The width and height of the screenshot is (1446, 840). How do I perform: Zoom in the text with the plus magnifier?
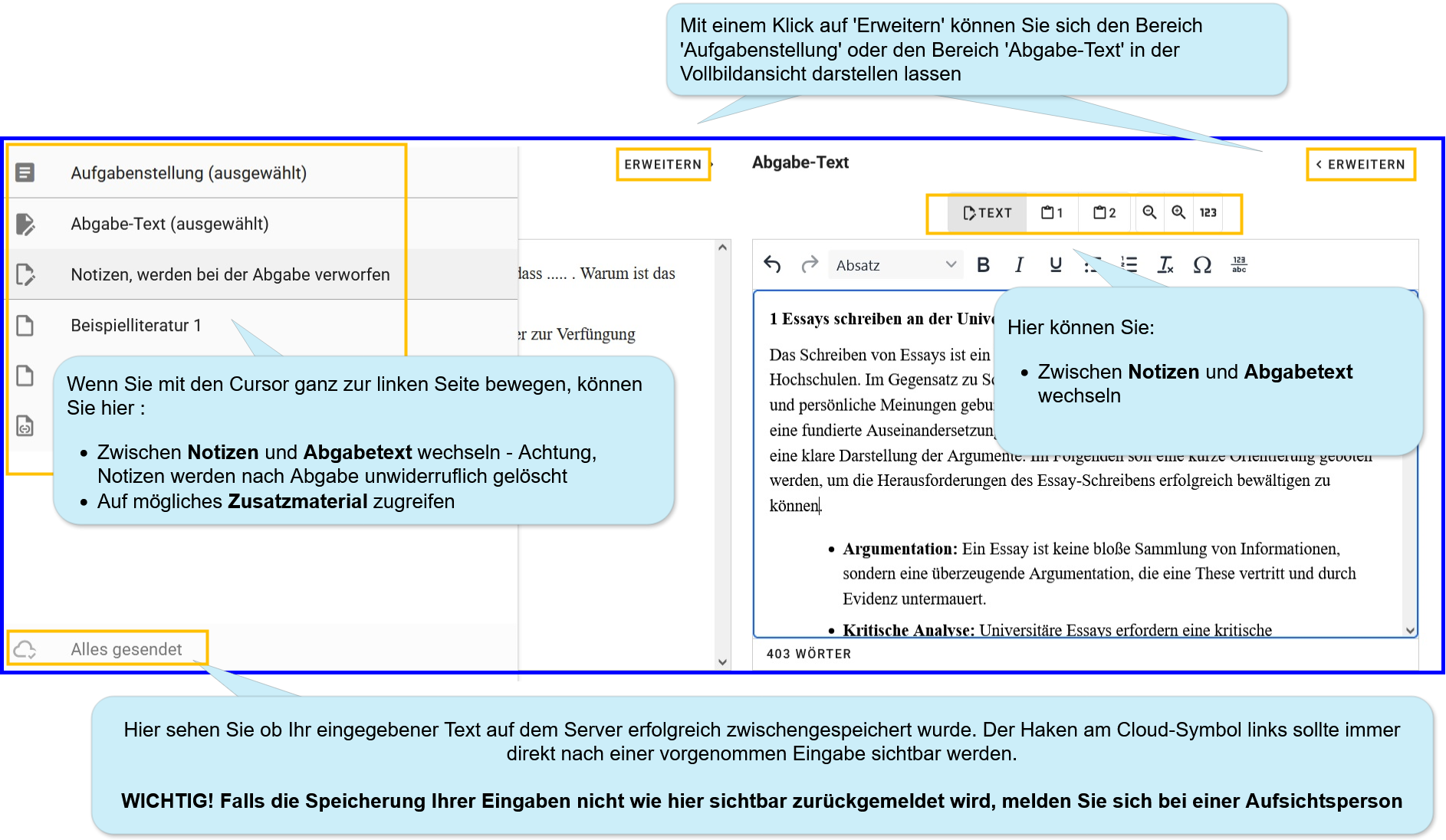(x=1178, y=212)
